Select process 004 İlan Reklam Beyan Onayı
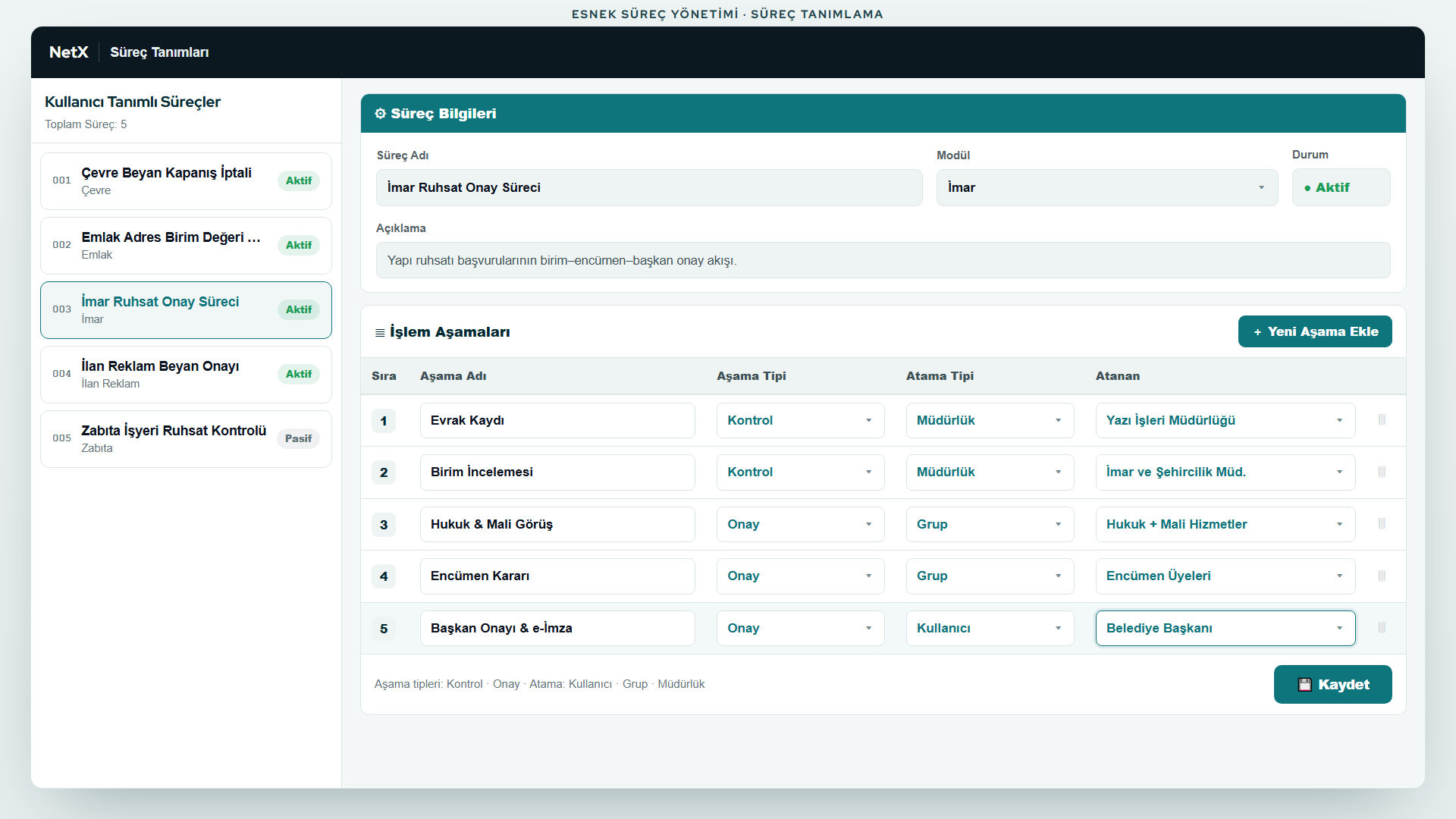The width and height of the screenshot is (1456, 819). (186, 375)
